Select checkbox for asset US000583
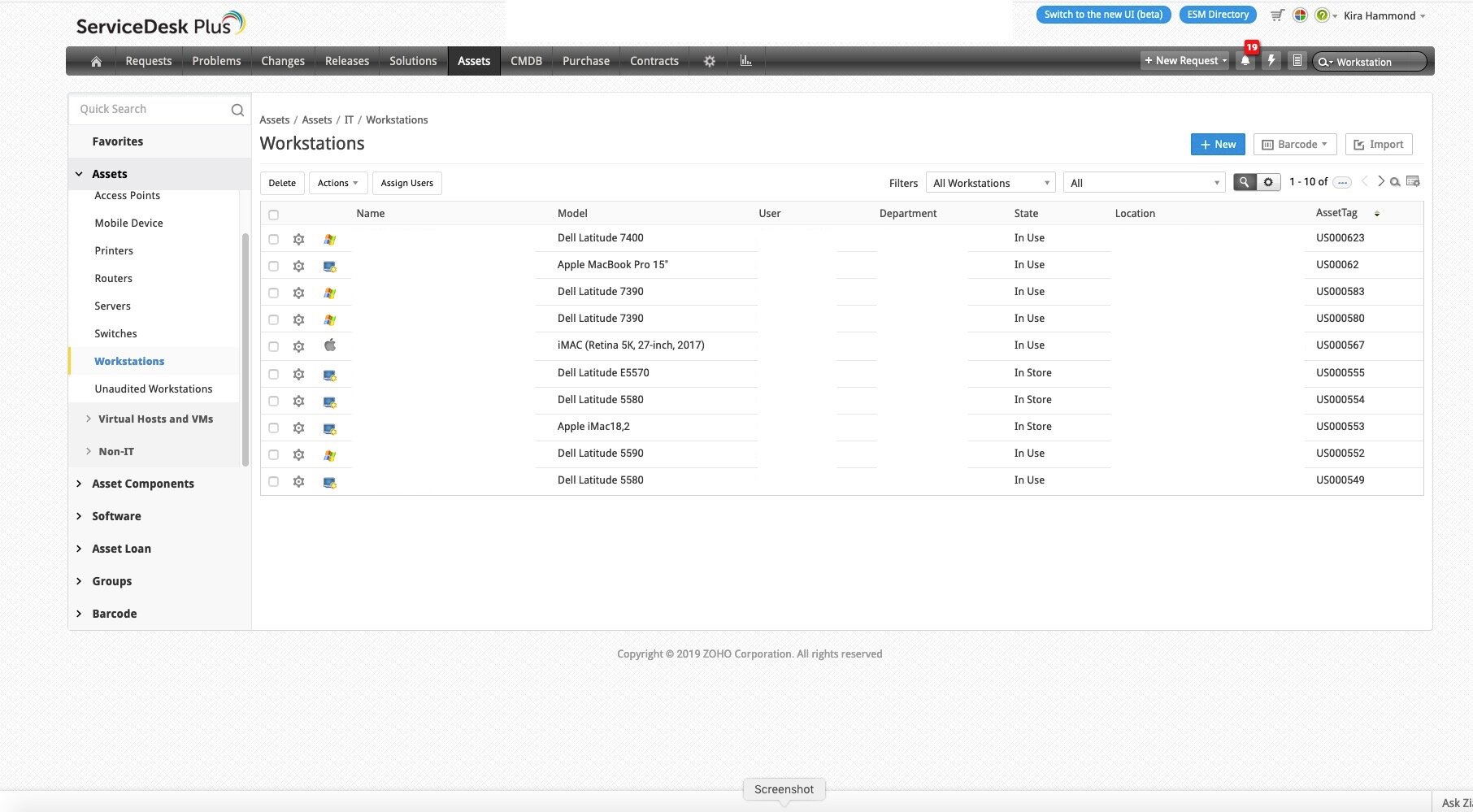 click(273, 293)
